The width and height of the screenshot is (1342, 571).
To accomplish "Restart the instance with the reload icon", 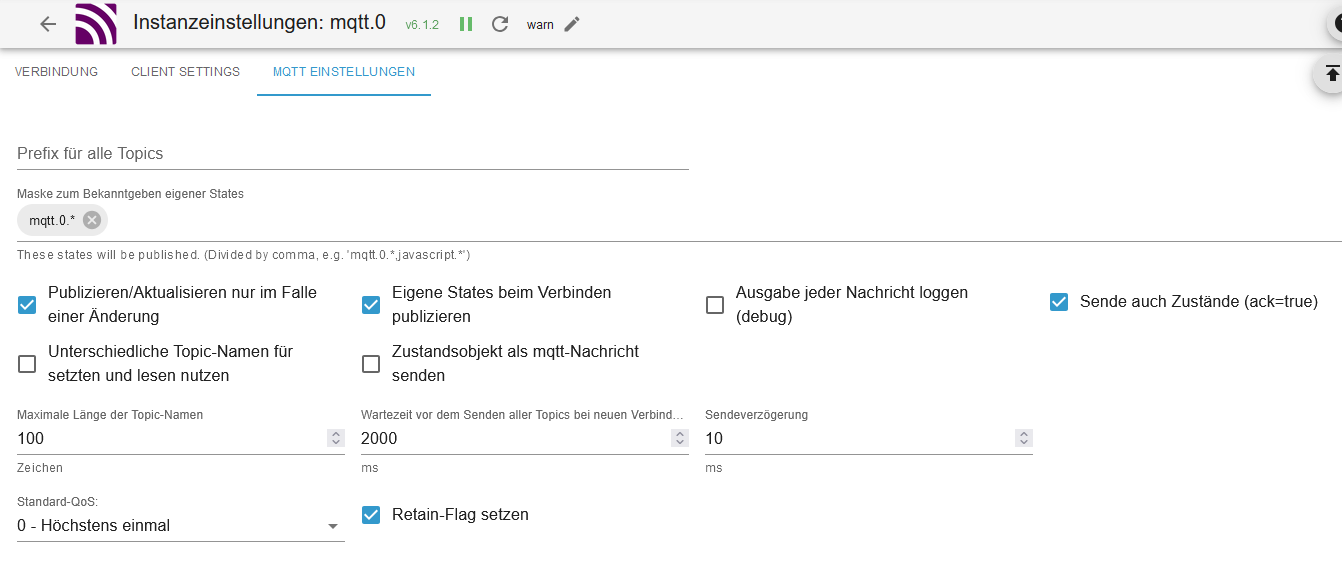I will [x=500, y=24].
